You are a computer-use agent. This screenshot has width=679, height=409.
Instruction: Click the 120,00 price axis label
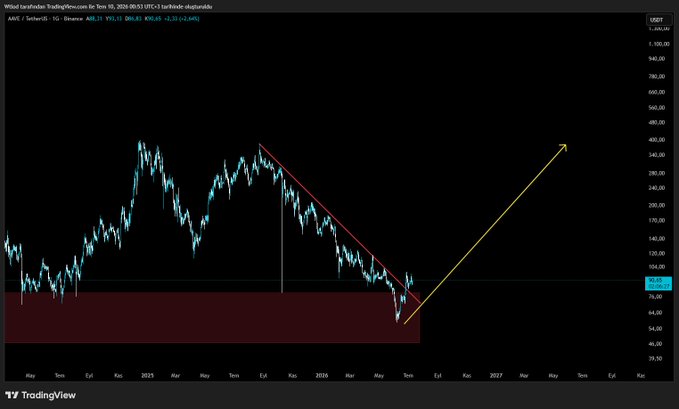coord(656,253)
